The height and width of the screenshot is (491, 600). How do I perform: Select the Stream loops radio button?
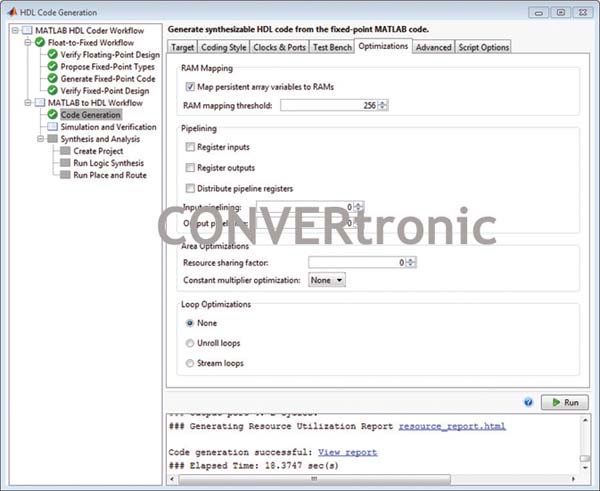(190, 363)
